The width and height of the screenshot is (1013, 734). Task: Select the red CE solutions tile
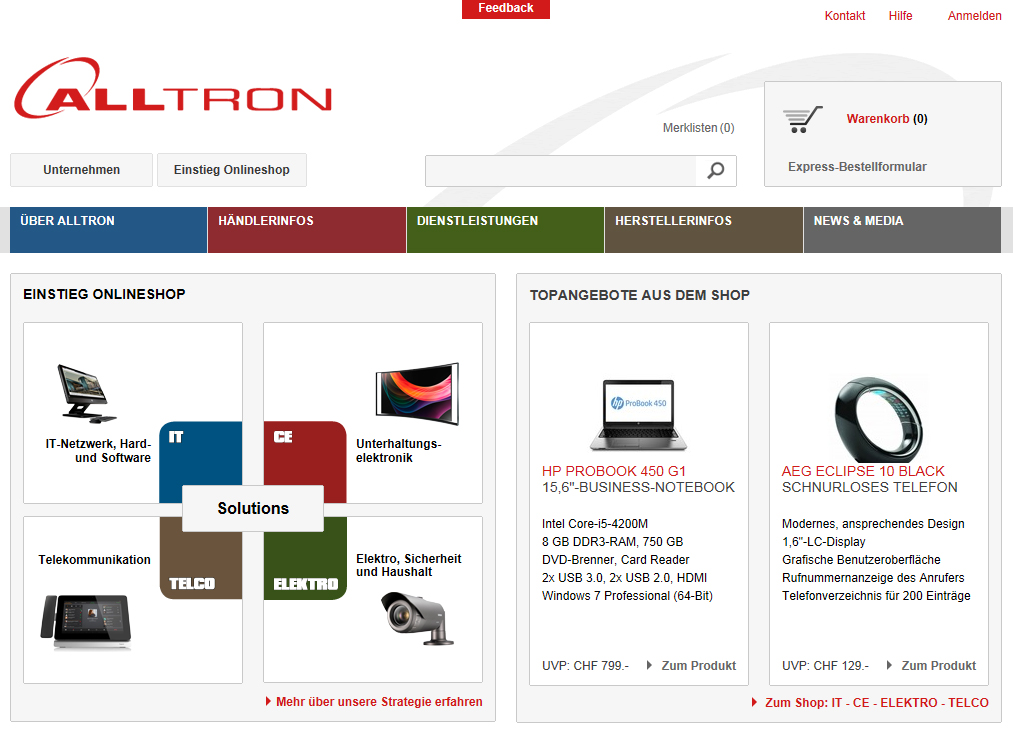(x=305, y=461)
